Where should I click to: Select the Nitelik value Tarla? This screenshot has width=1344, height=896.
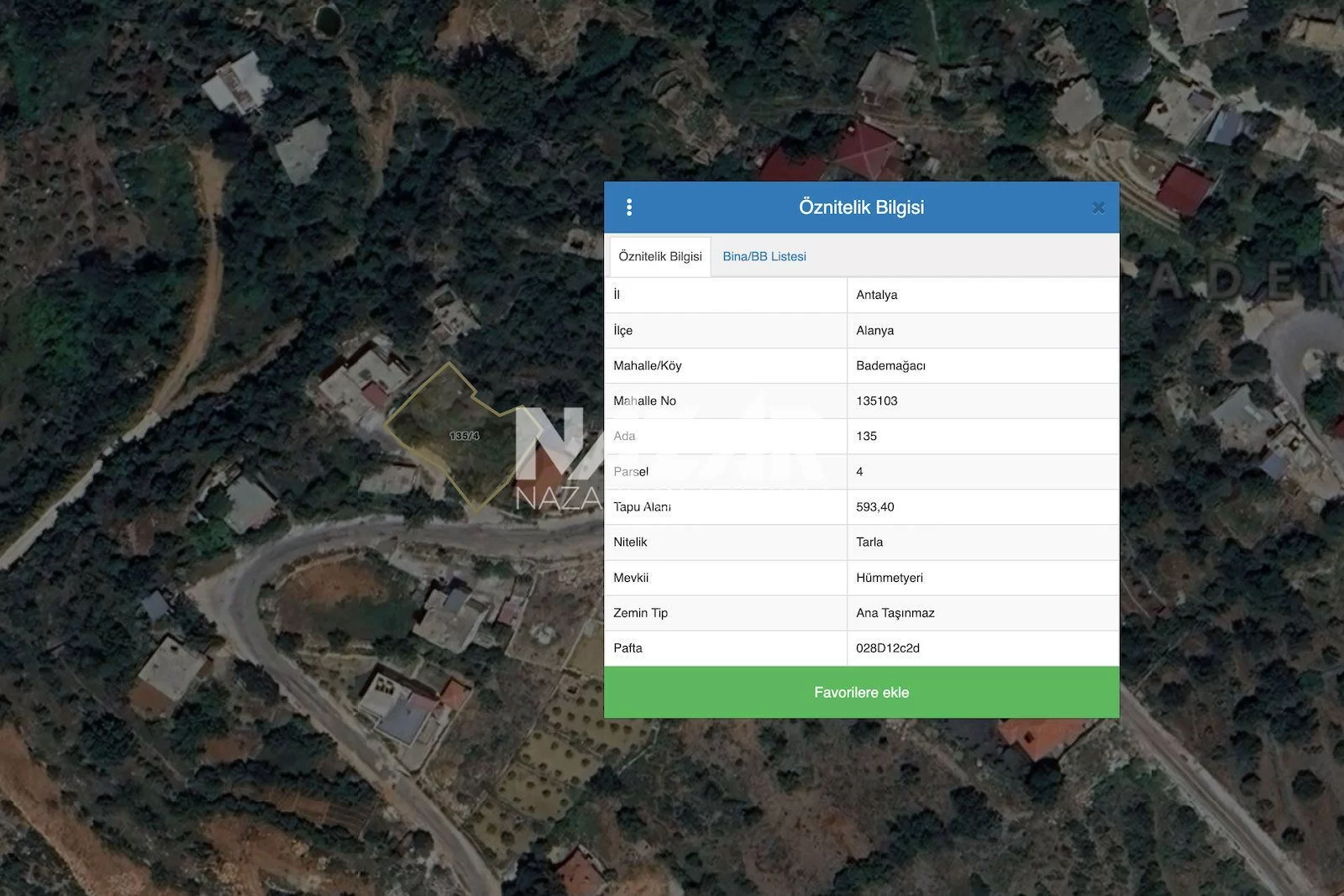(869, 542)
